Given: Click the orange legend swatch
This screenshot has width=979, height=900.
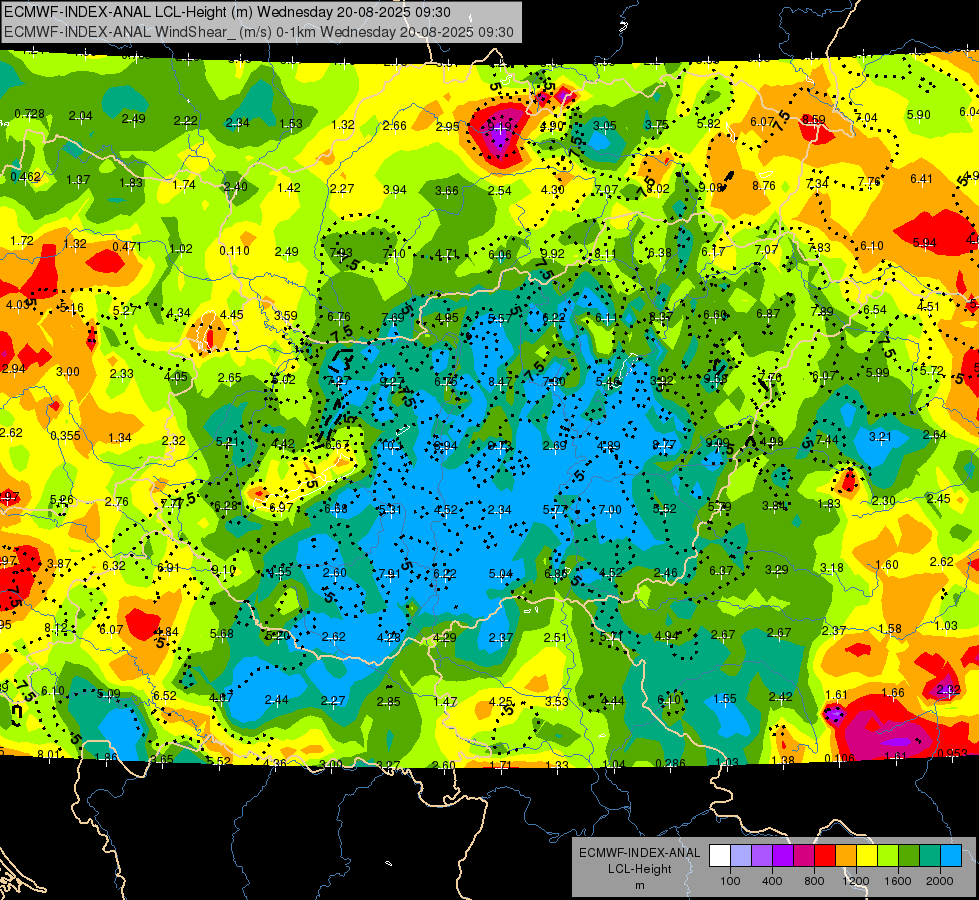Looking at the screenshot, I should [845, 855].
